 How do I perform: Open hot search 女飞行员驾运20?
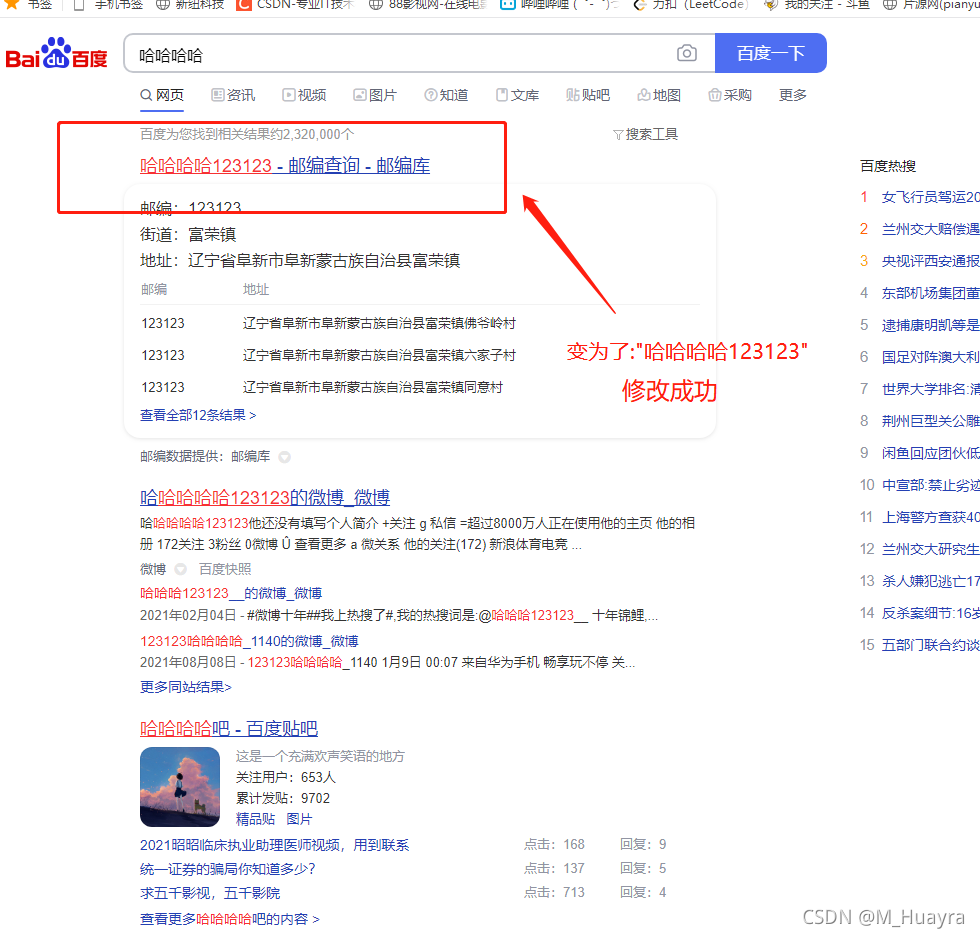pos(930,197)
